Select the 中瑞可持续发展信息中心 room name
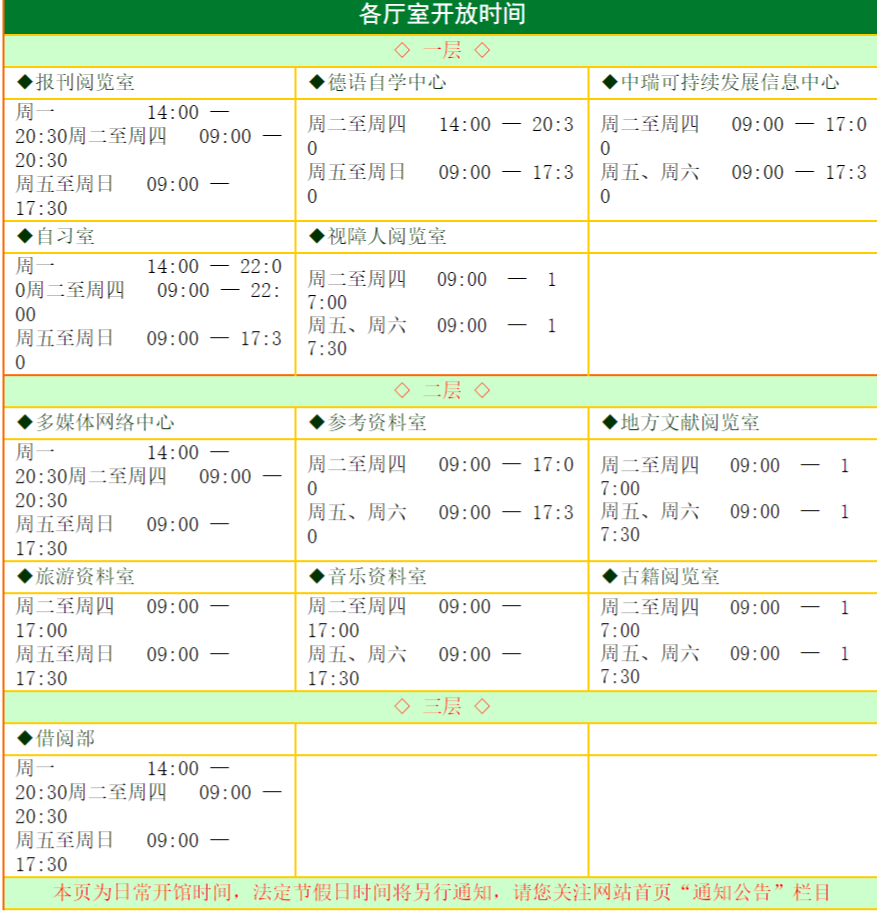 point(730,83)
